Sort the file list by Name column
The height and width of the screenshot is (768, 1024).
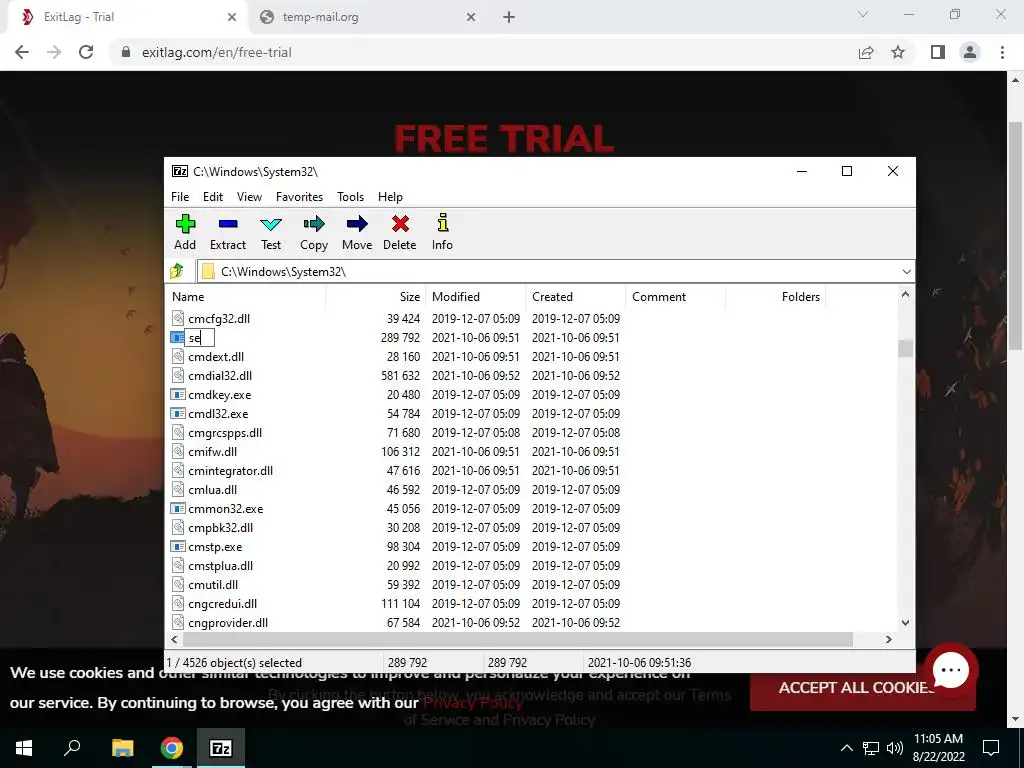[246, 296]
